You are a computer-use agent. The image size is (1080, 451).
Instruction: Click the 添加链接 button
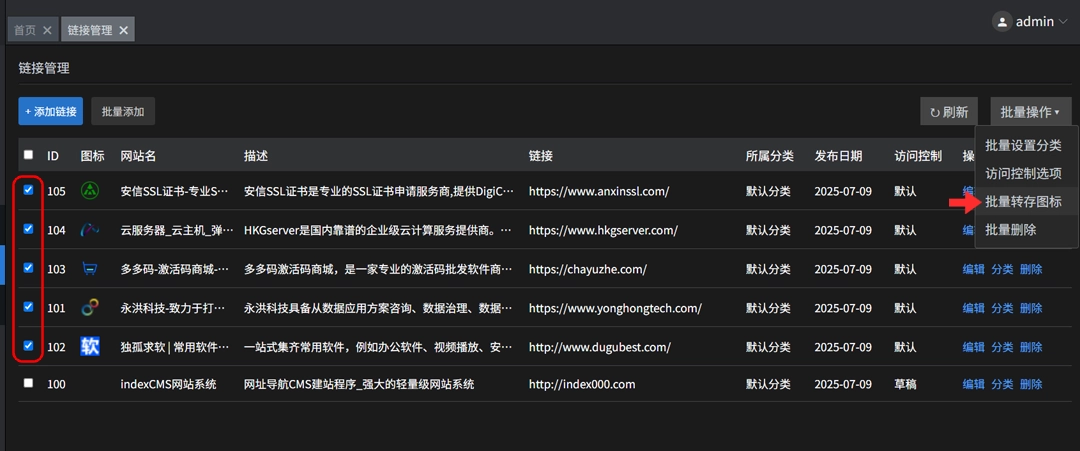[x=50, y=112]
